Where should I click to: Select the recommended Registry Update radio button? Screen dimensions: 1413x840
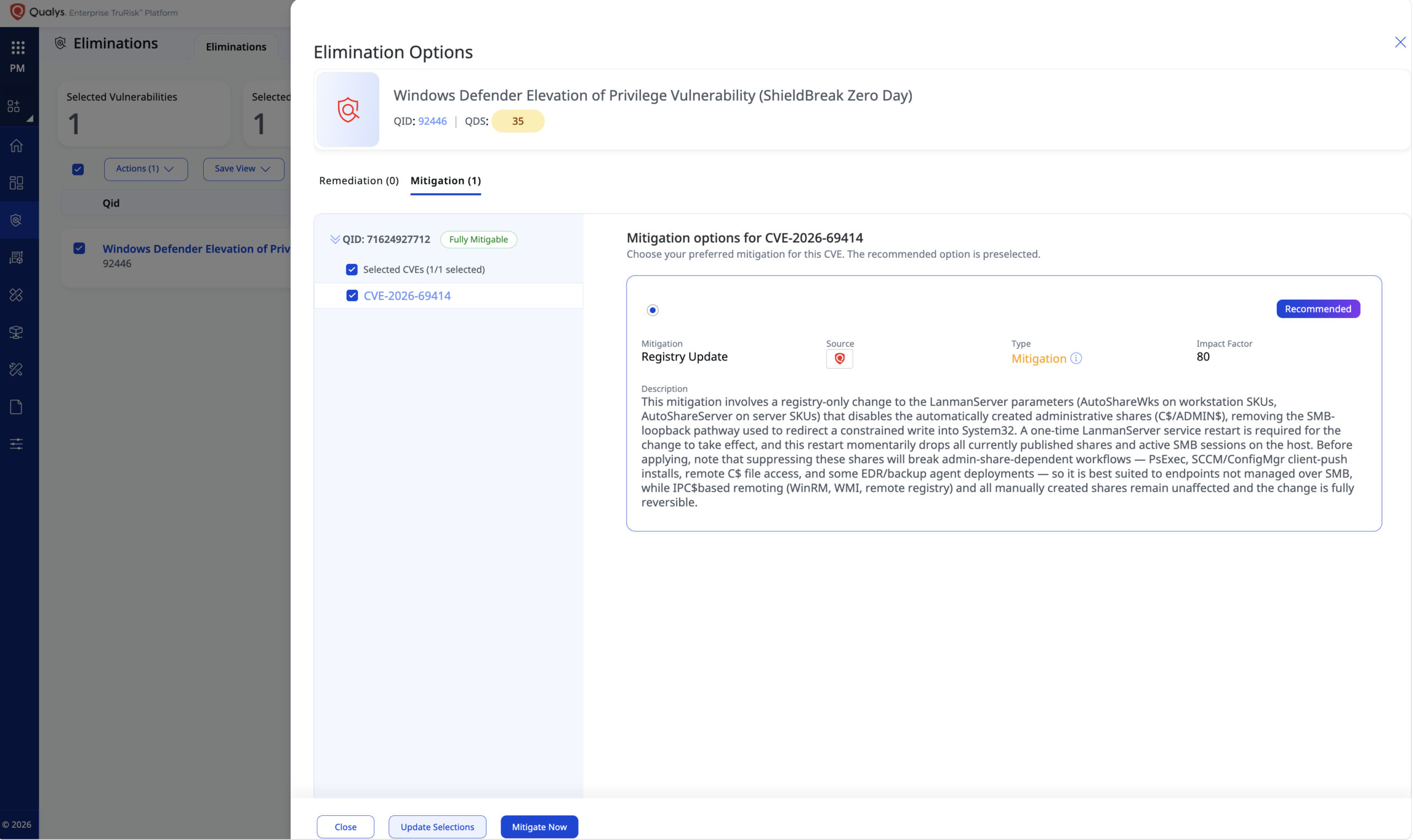(x=653, y=310)
